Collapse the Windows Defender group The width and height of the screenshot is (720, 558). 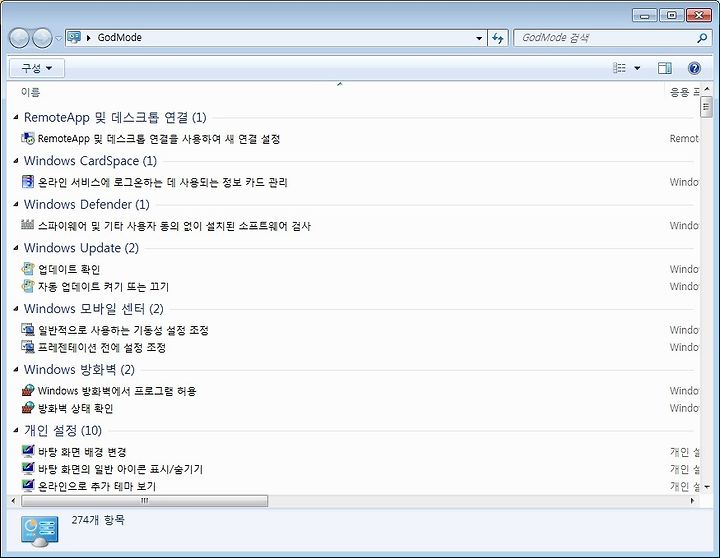(x=16, y=204)
